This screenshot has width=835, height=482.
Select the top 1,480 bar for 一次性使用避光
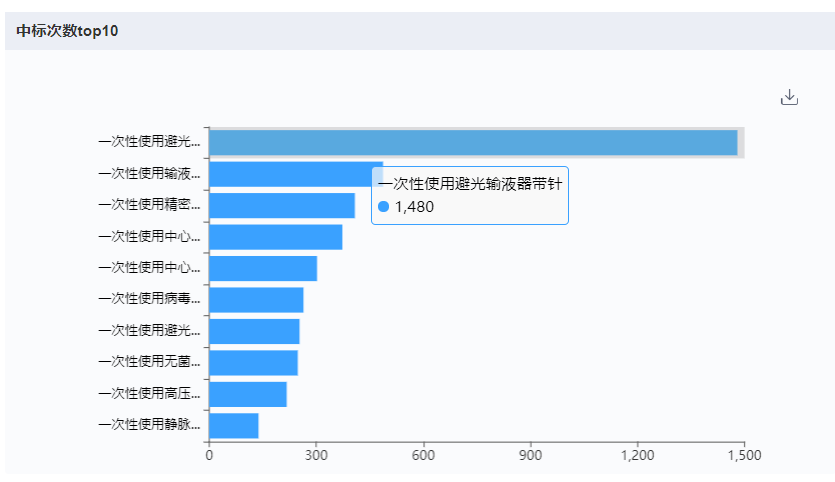473,143
